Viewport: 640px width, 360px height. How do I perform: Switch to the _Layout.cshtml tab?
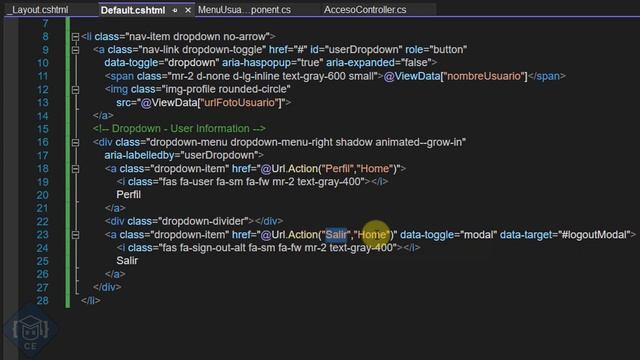point(38,10)
